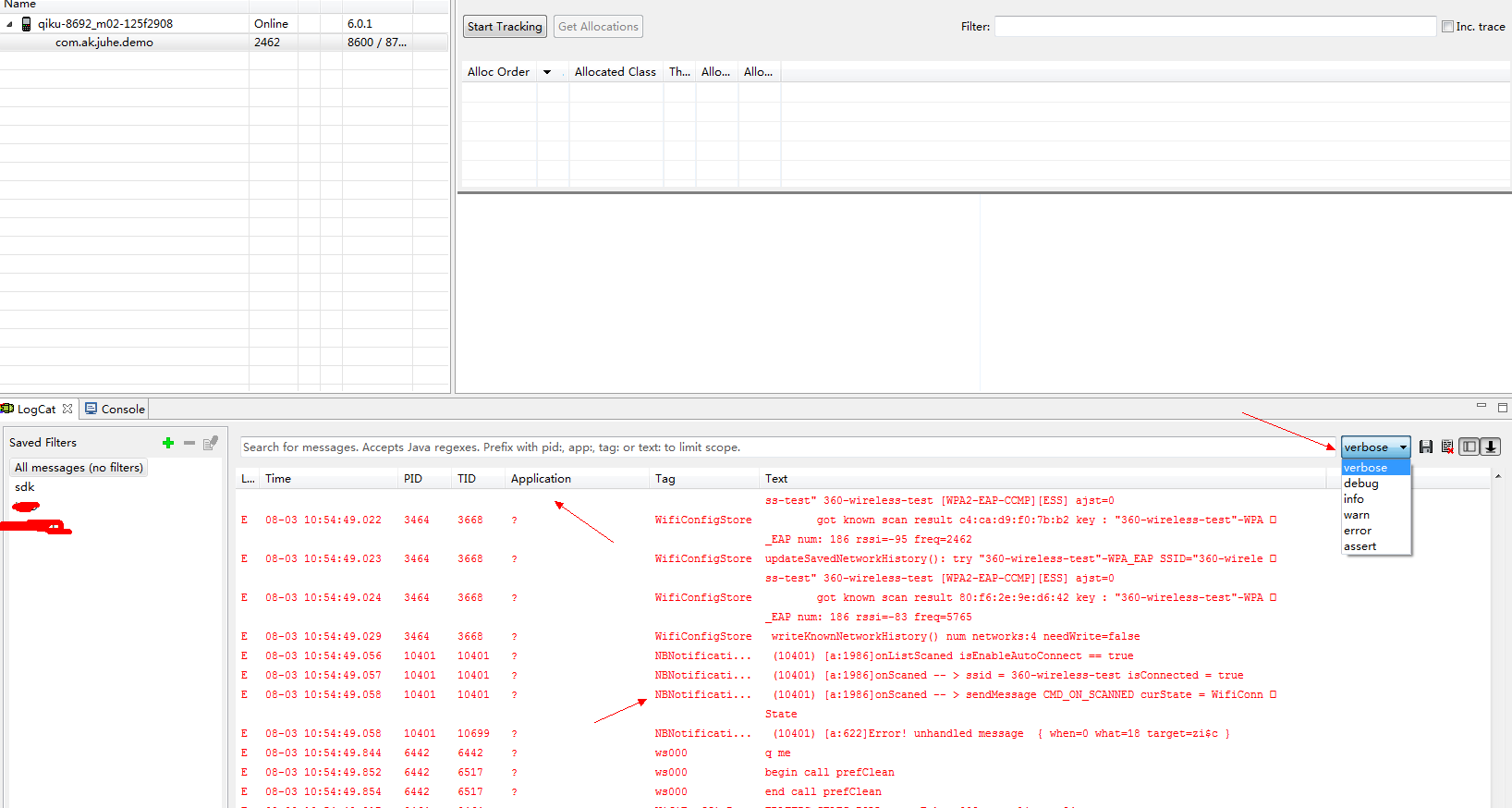Open the verbose log level combo box
1512x808 pixels.
point(1376,447)
